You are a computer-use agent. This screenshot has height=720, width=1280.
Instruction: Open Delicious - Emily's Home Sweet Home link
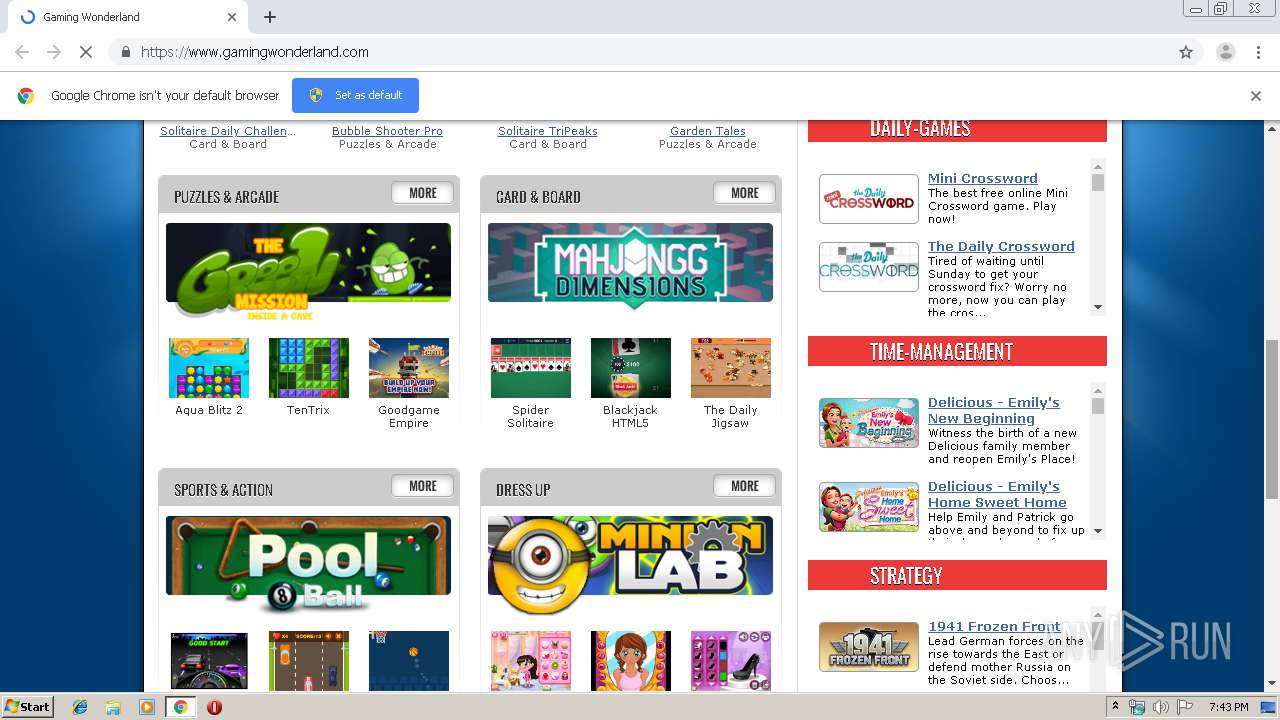point(997,494)
